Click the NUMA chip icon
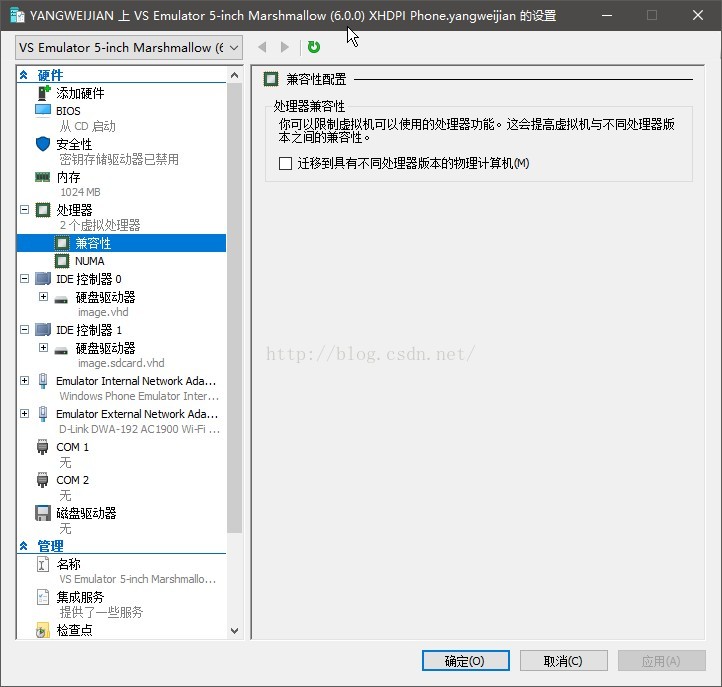Image resolution: width=722 pixels, height=687 pixels. coord(62,261)
